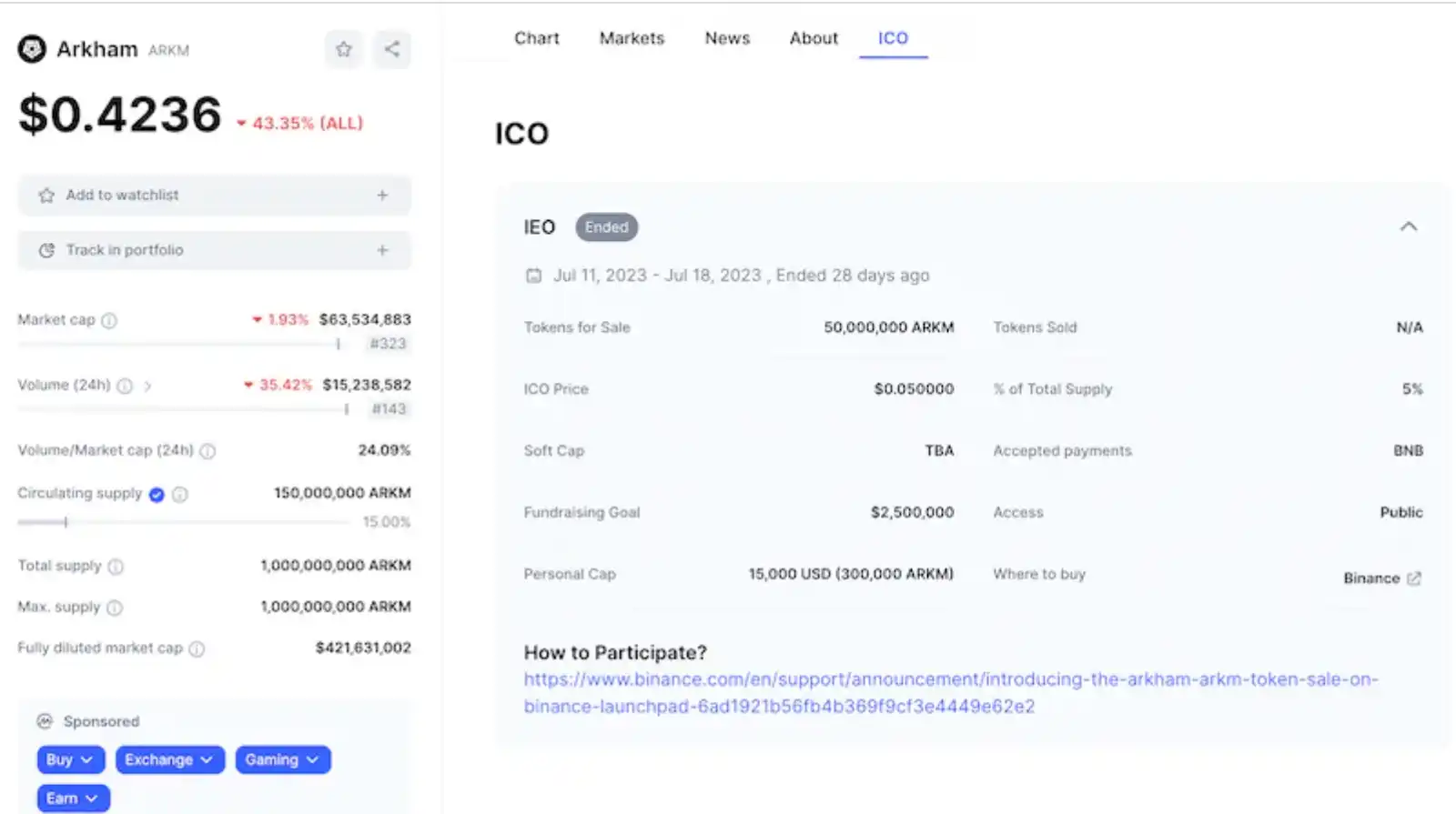Click pie icon in Track in portfolio

(x=46, y=250)
